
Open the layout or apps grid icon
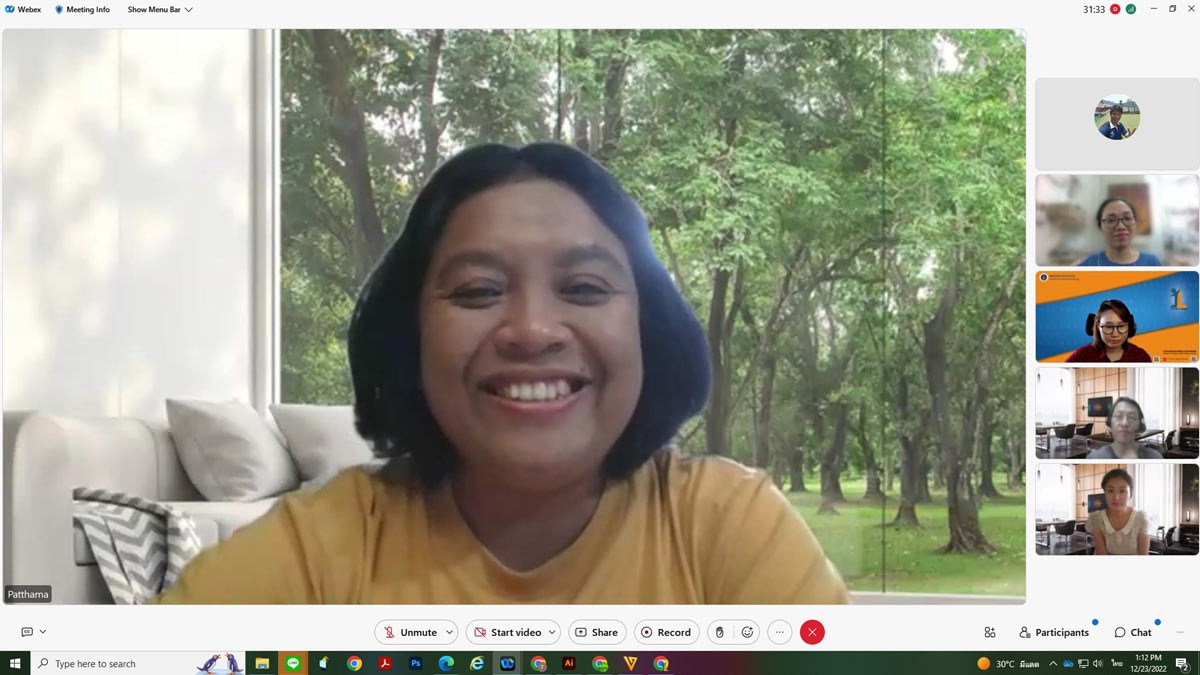coord(990,632)
